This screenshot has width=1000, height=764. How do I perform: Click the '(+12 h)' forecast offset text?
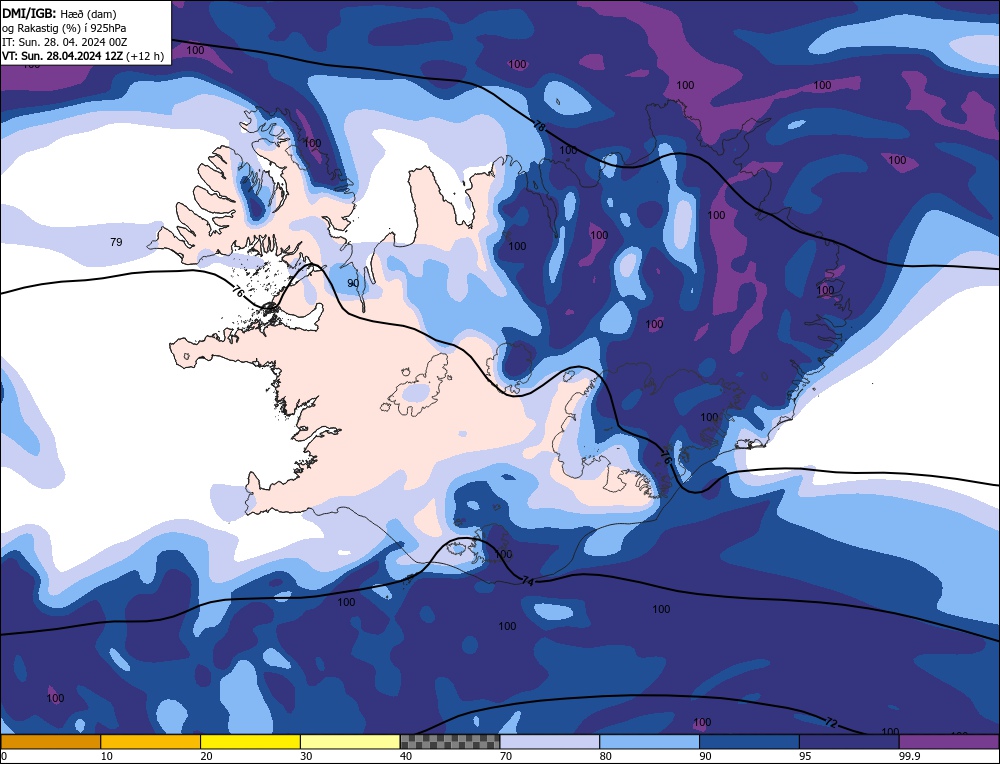145,55
